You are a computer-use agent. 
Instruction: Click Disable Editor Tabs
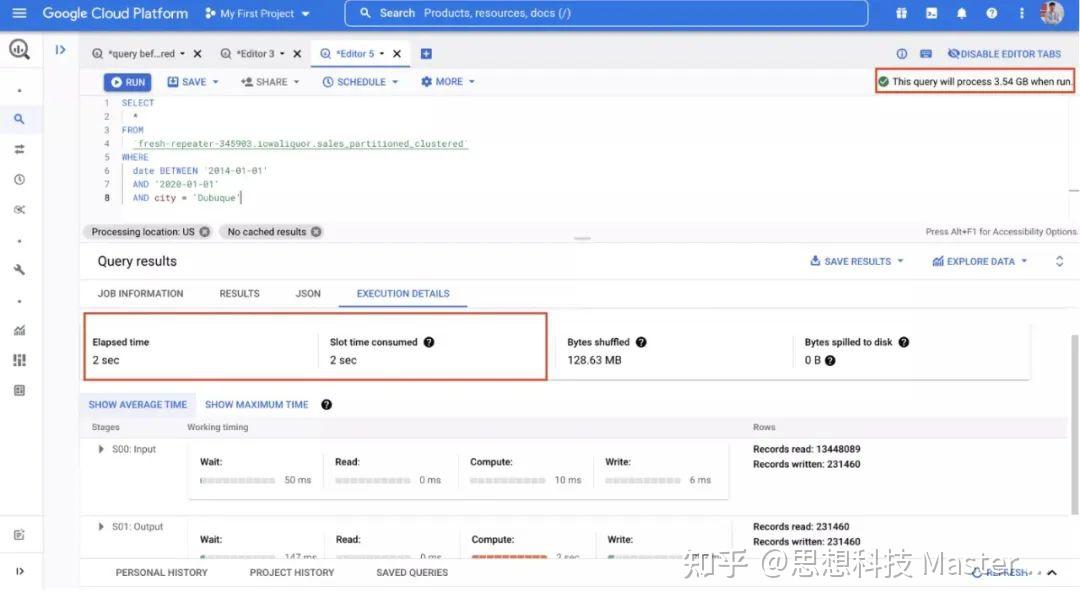tap(1004, 54)
